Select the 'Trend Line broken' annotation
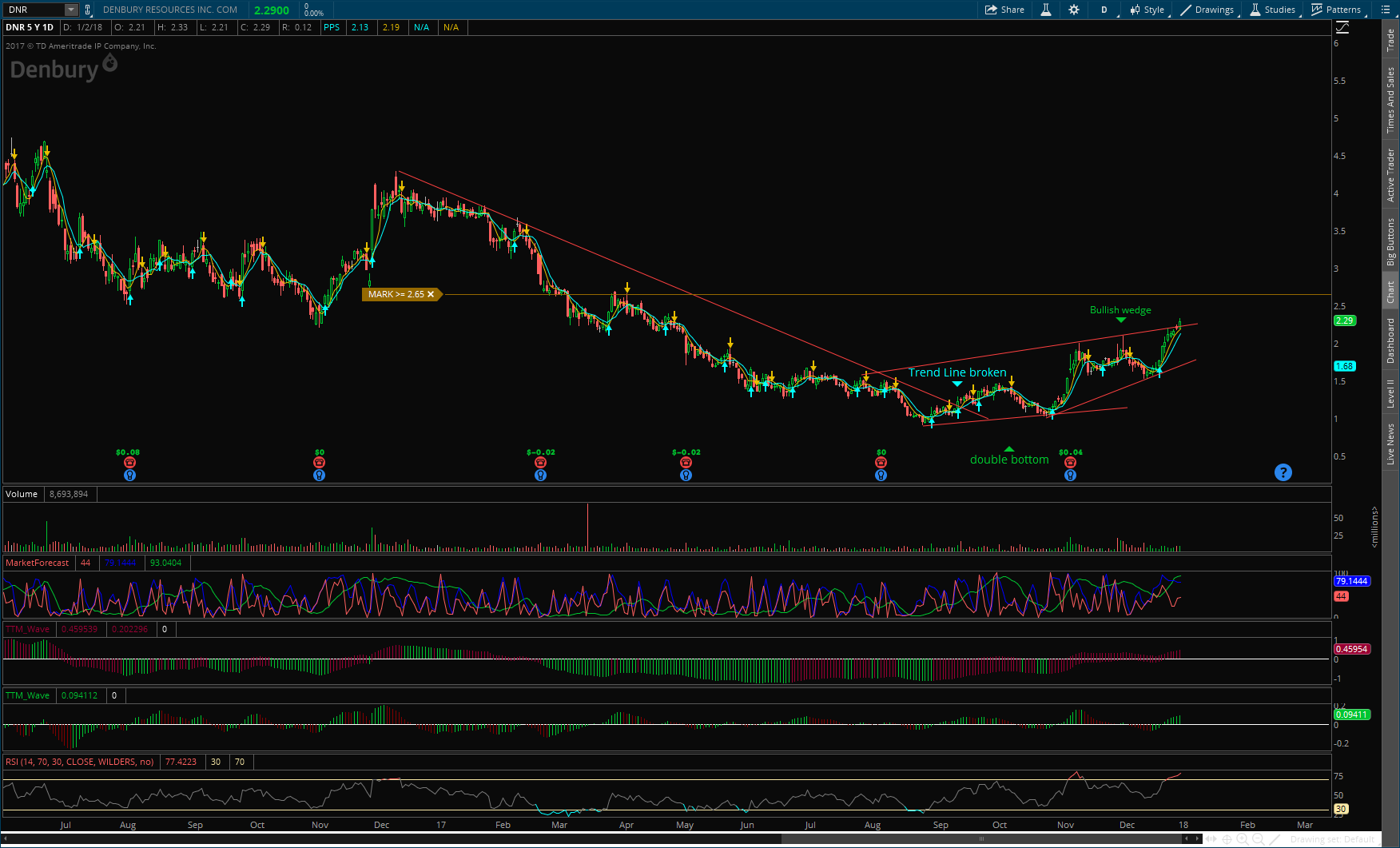The height and width of the screenshot is (848, 1400). 957,372
